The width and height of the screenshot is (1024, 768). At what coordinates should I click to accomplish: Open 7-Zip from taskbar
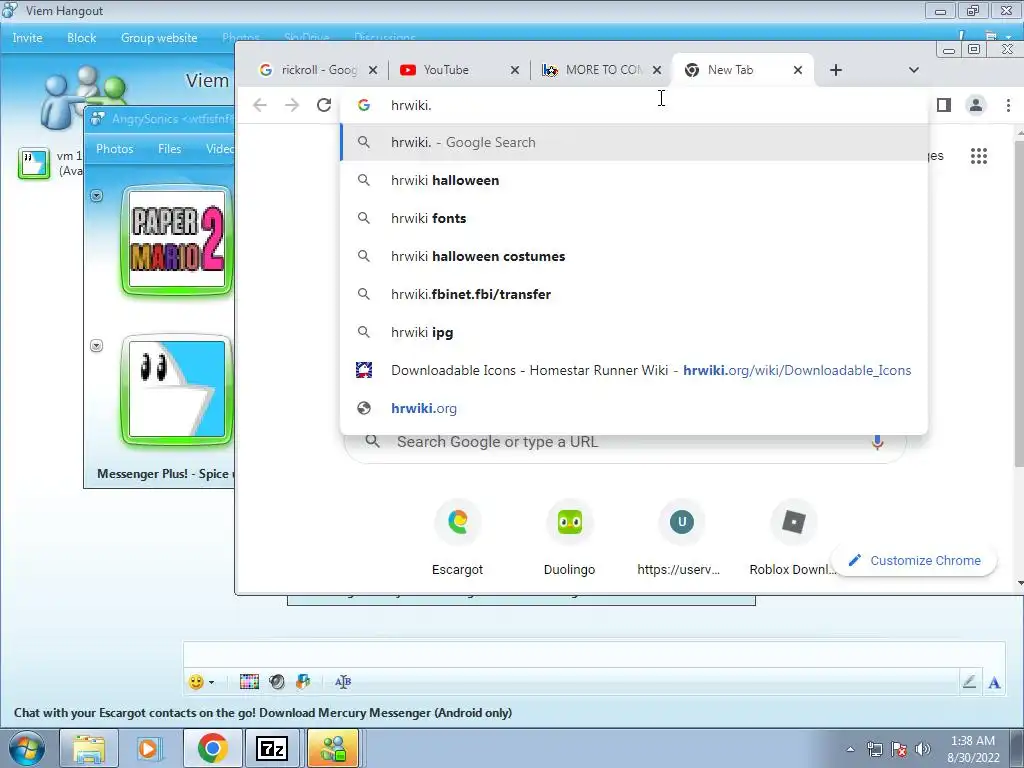tap(272, 748)
